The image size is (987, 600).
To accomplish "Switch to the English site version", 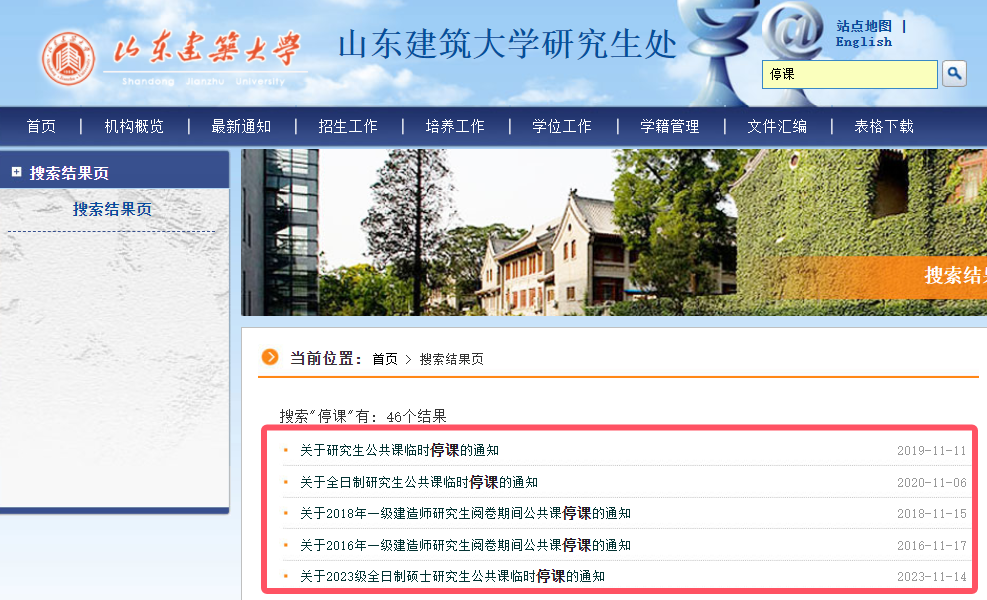I will (862, 42).
